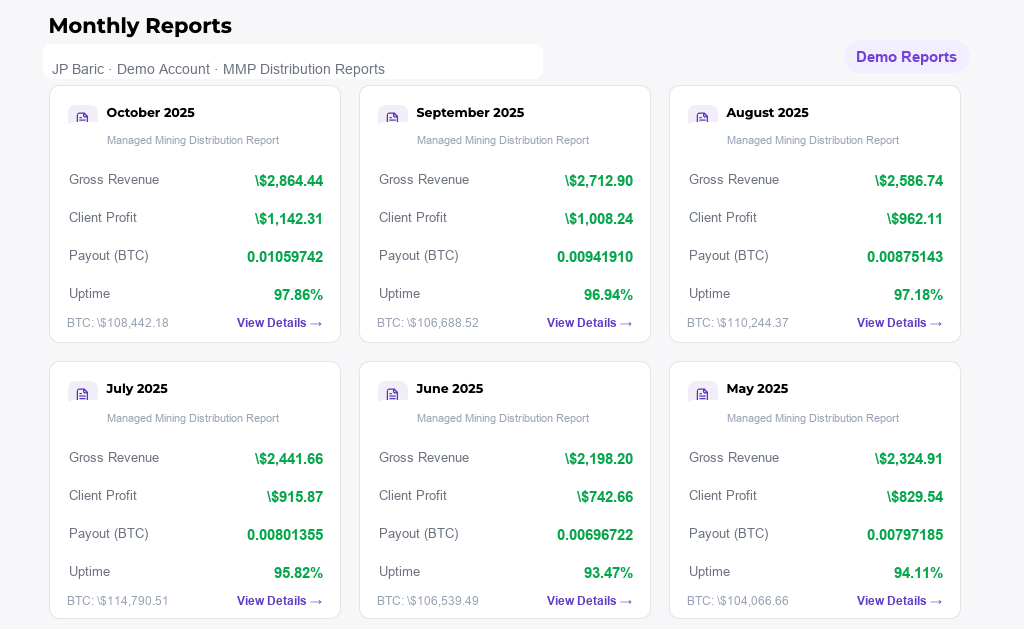The width and height of the screenshot is (1024, 629).
Task: Open View Details for May 2025
Action: pos(899,601)
